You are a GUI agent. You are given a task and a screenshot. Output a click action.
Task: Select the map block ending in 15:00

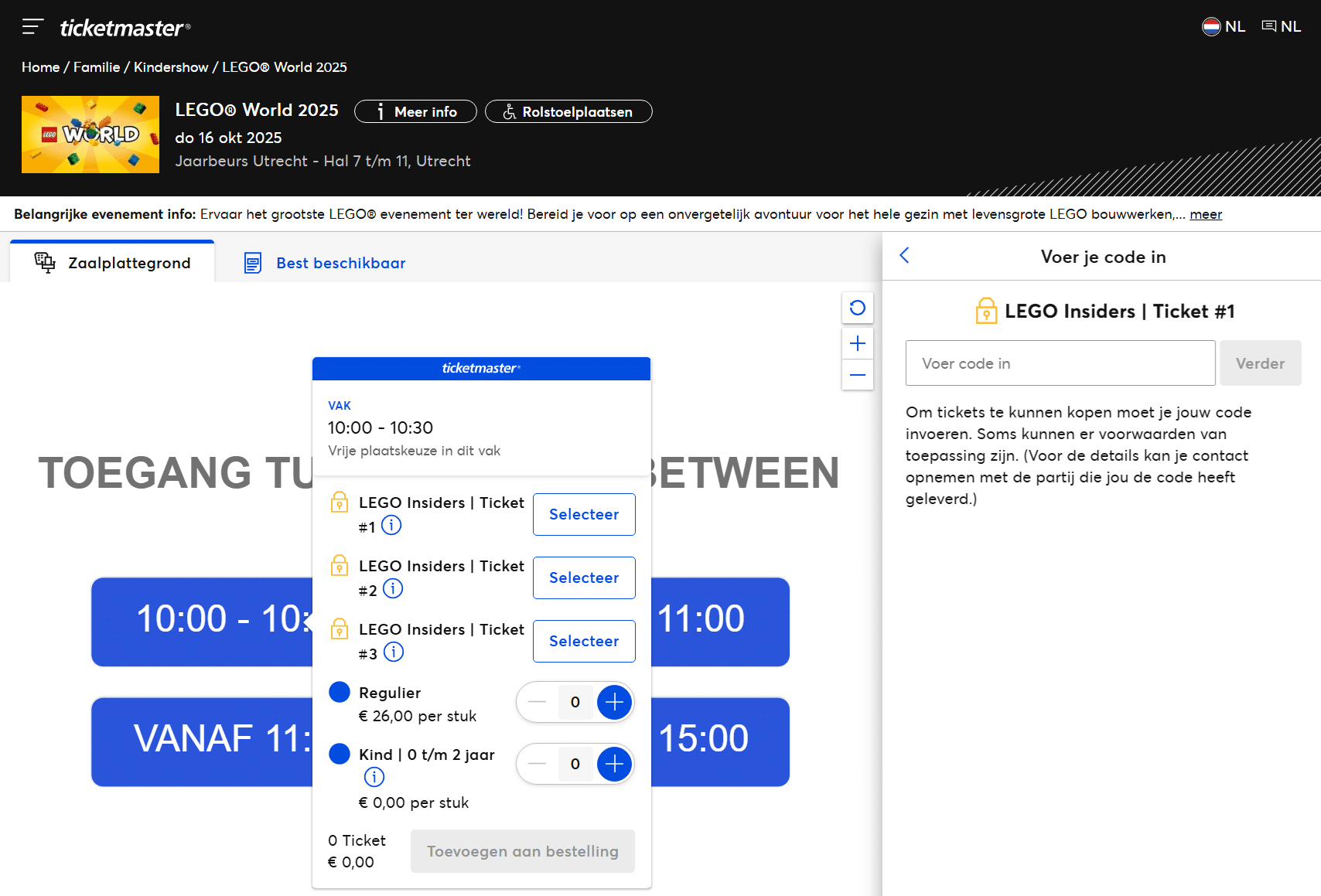point(720,741)
